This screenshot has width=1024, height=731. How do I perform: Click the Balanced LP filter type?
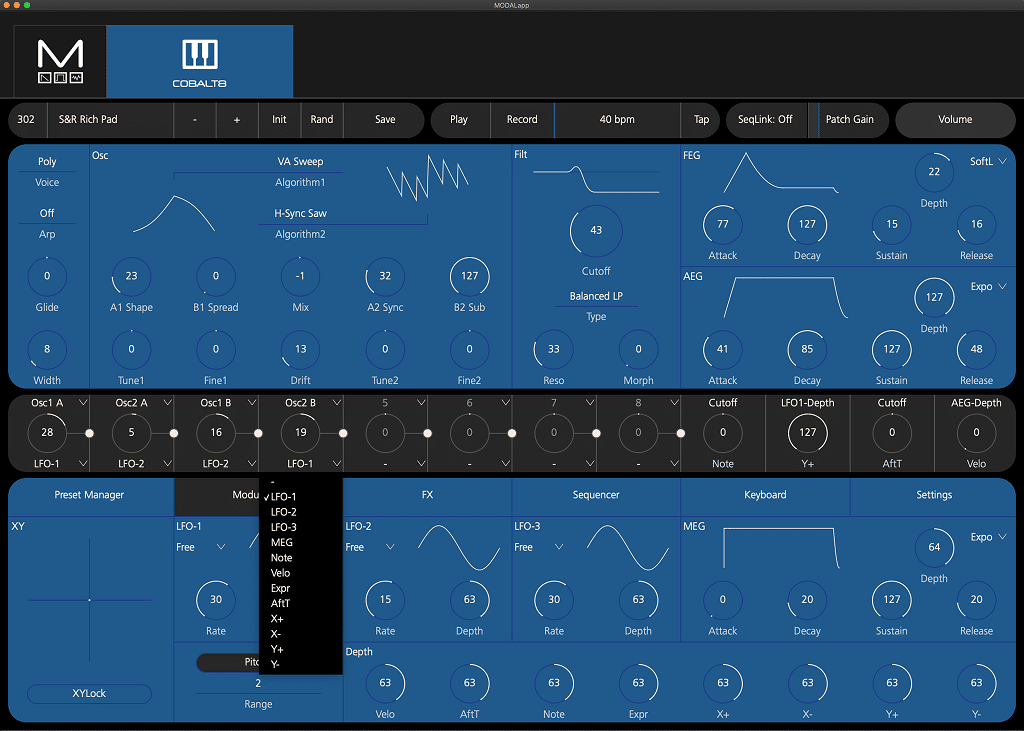(596, 296)
